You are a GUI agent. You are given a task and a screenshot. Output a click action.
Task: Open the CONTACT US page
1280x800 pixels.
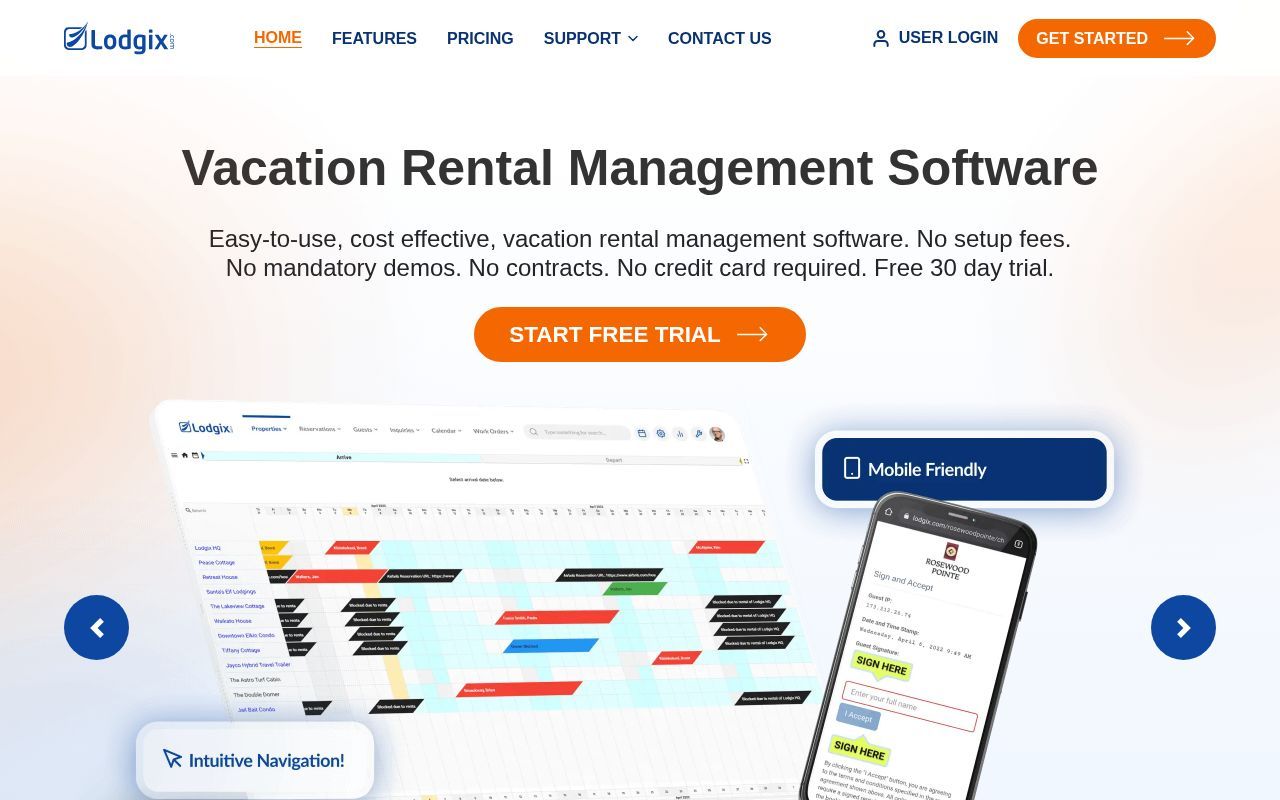pos(720,38)
